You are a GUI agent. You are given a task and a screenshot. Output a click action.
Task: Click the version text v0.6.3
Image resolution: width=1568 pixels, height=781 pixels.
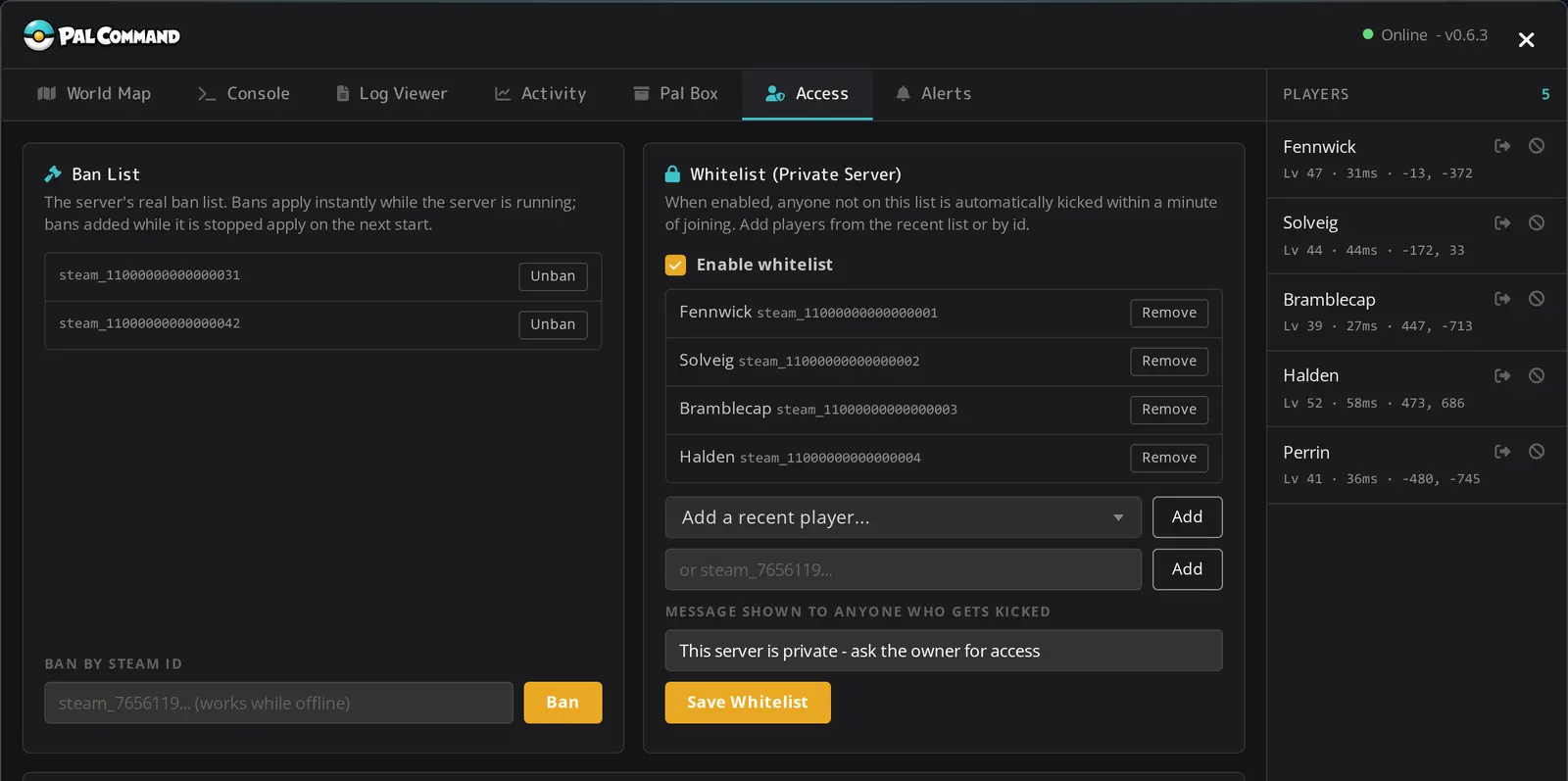pyautogui.click(x=1466, y=35)
